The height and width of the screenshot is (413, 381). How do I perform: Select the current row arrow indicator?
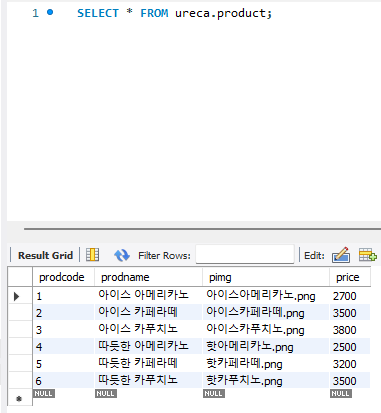16,296
